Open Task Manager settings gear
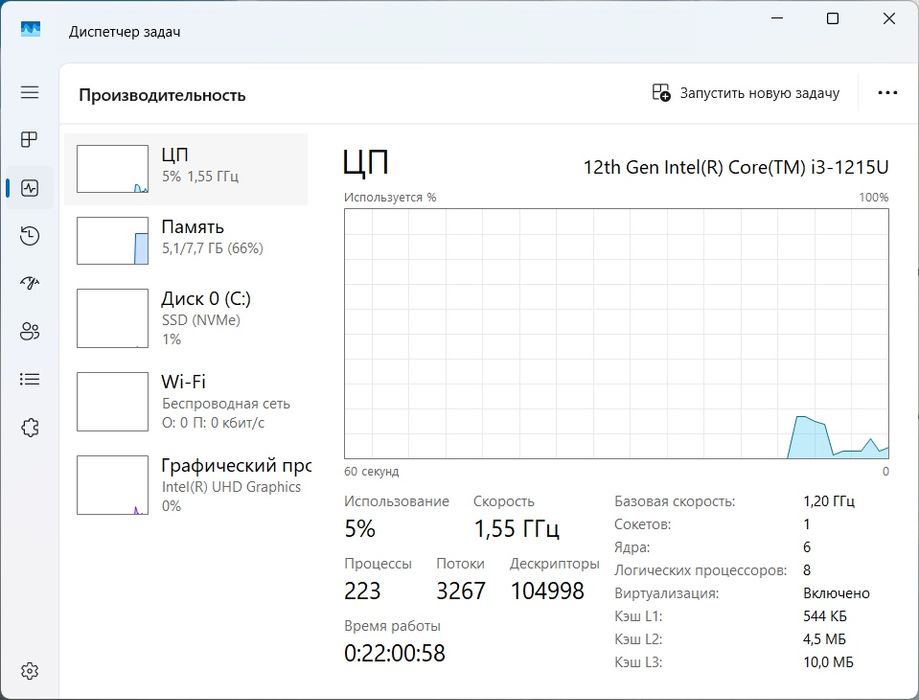The width and height of the screenshot is (919, 700). pyautogui.click(x=30, y=670)
